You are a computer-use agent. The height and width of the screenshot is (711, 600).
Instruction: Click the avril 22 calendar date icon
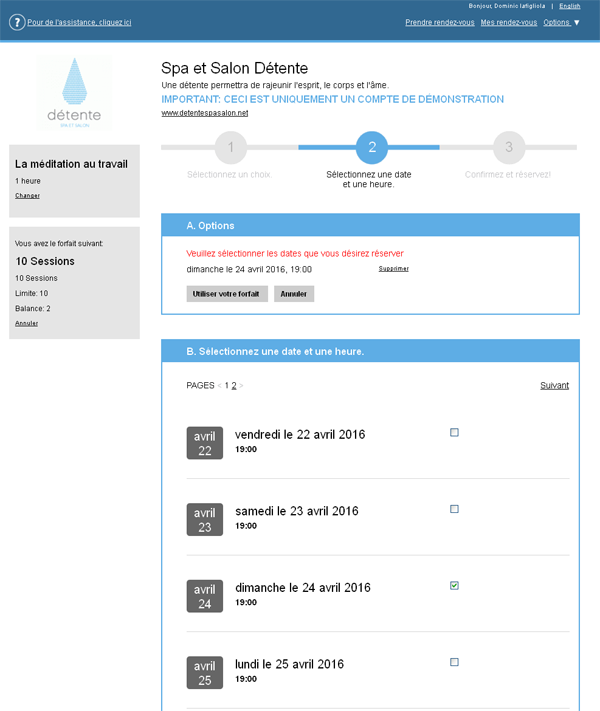[x=205, y=443]
